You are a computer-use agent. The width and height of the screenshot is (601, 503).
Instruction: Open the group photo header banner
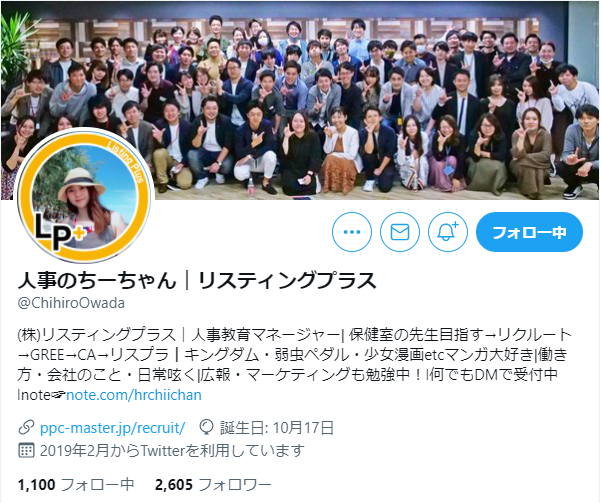pos(300,100)
